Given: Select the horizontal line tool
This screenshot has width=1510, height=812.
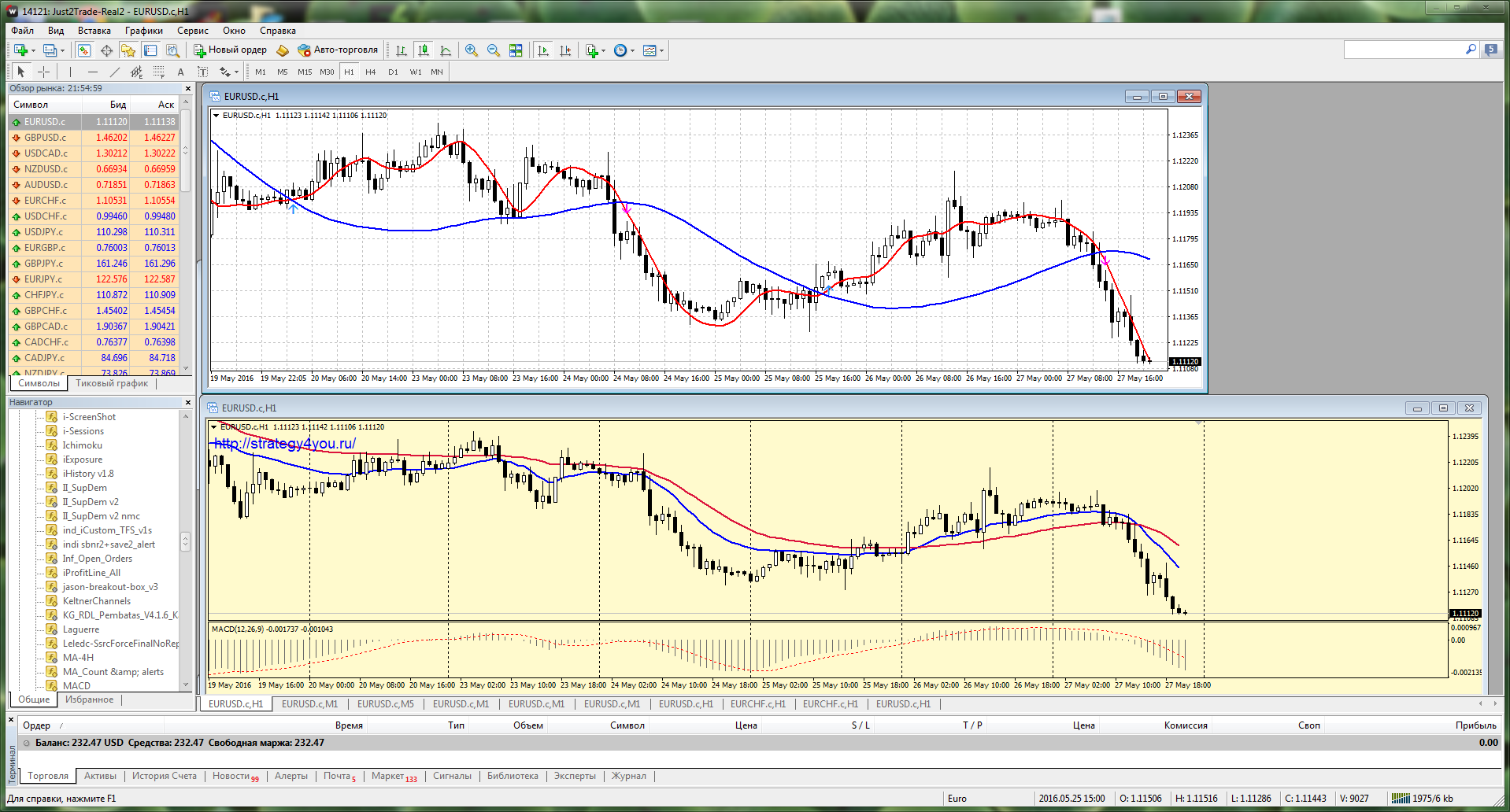Looking at the screenshot, I should (92, 72).
